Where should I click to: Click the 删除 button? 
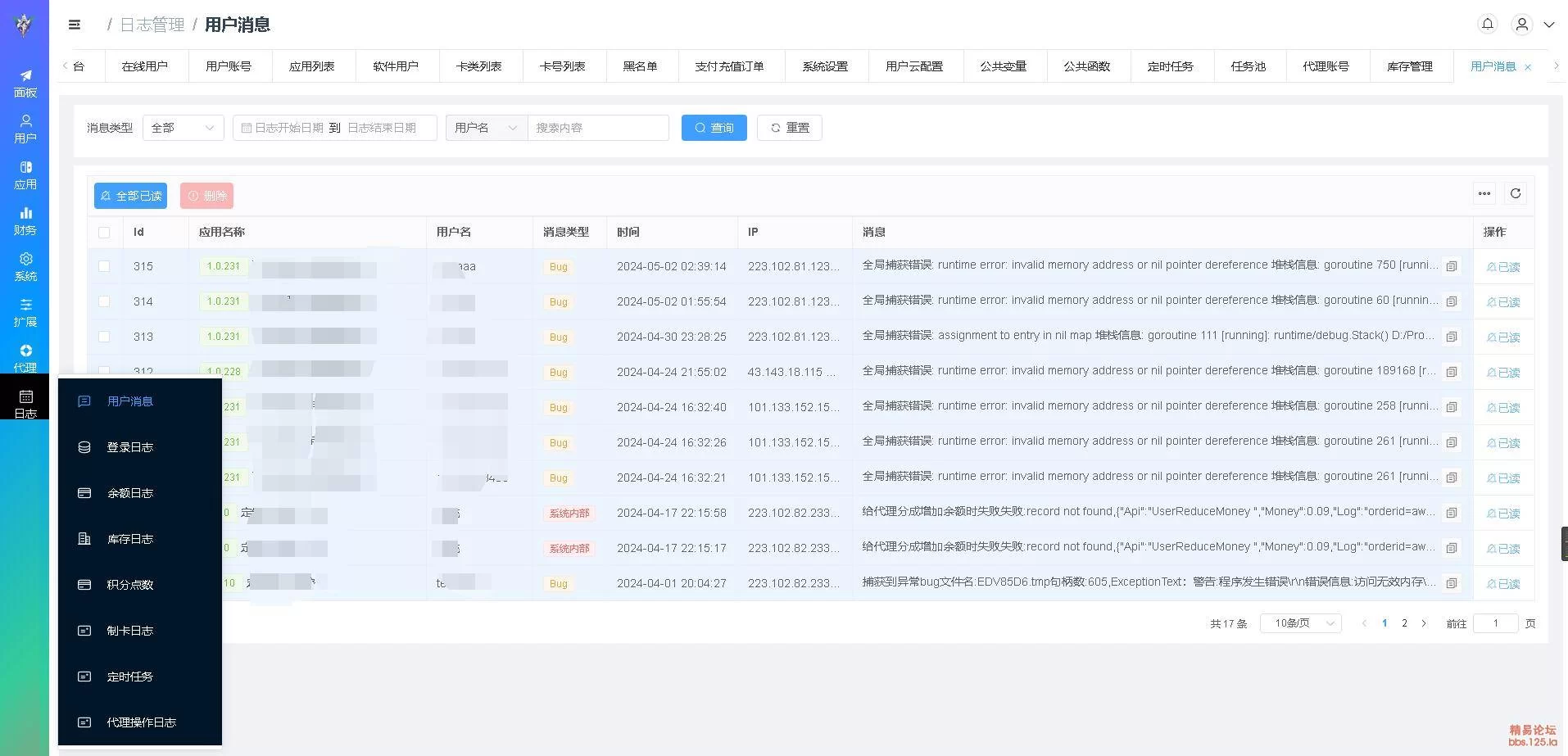[x=206, y=196]
